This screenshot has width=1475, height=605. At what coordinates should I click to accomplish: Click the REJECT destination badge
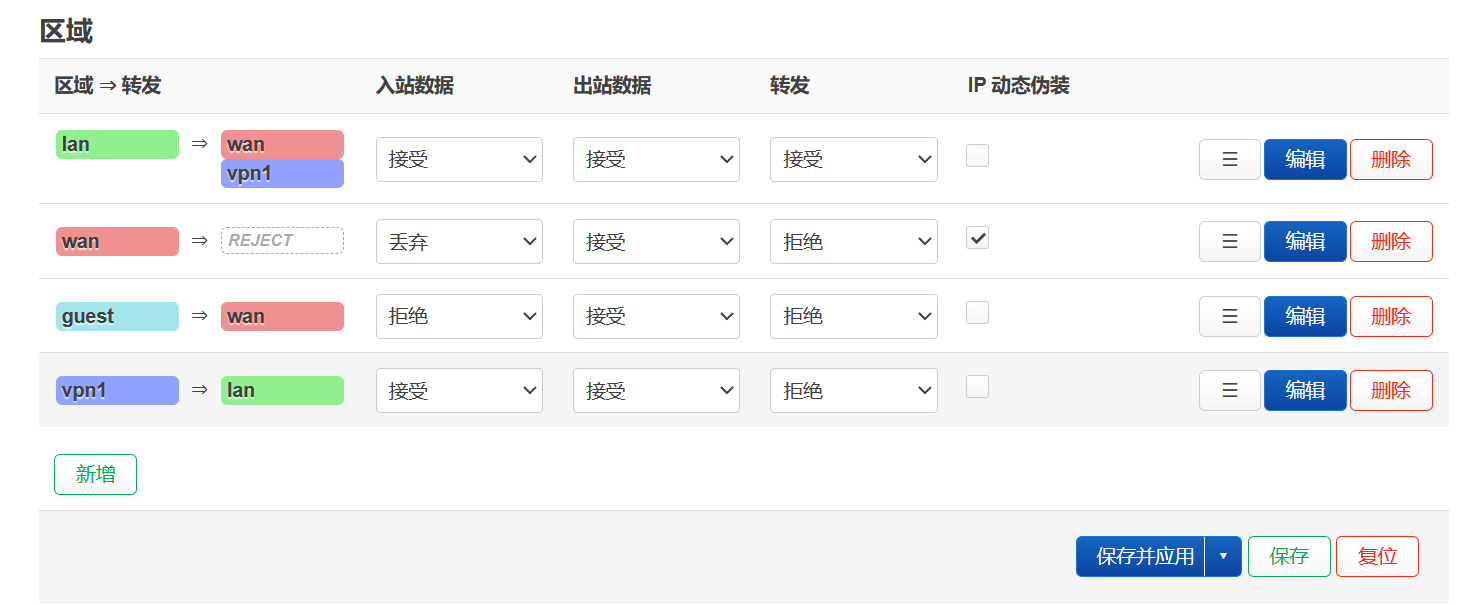pyautogui.click(x=282, y=240)
